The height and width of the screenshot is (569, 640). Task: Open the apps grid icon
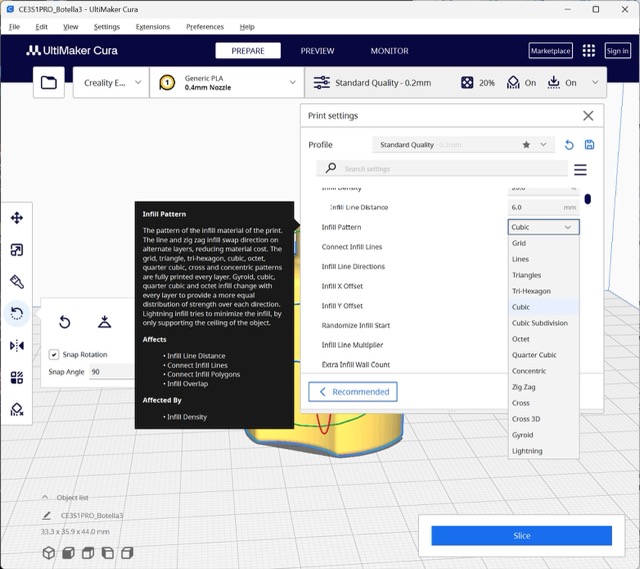tap(589, 51)
